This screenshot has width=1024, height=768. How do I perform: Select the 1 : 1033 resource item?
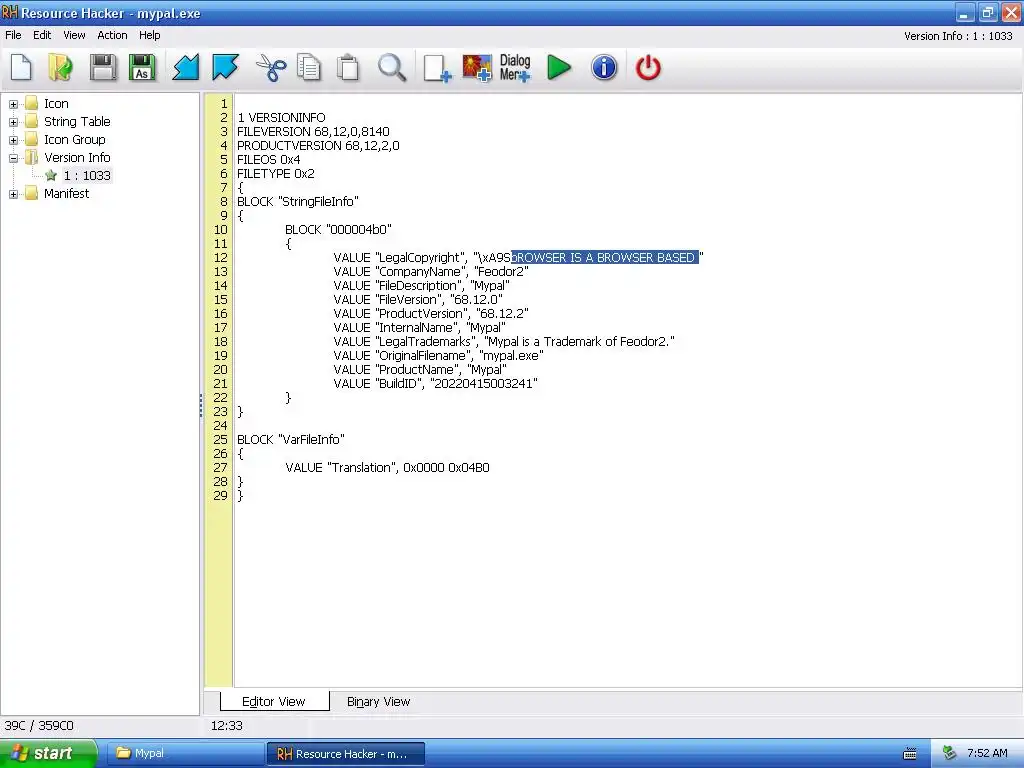click(87, 175)
